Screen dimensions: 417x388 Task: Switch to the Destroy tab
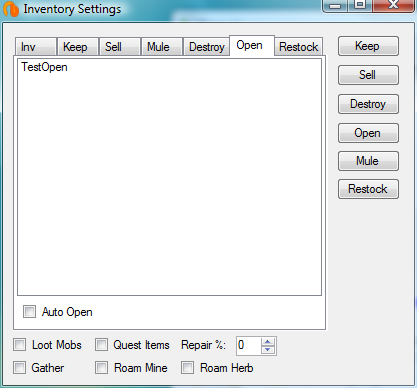[206, 47]
